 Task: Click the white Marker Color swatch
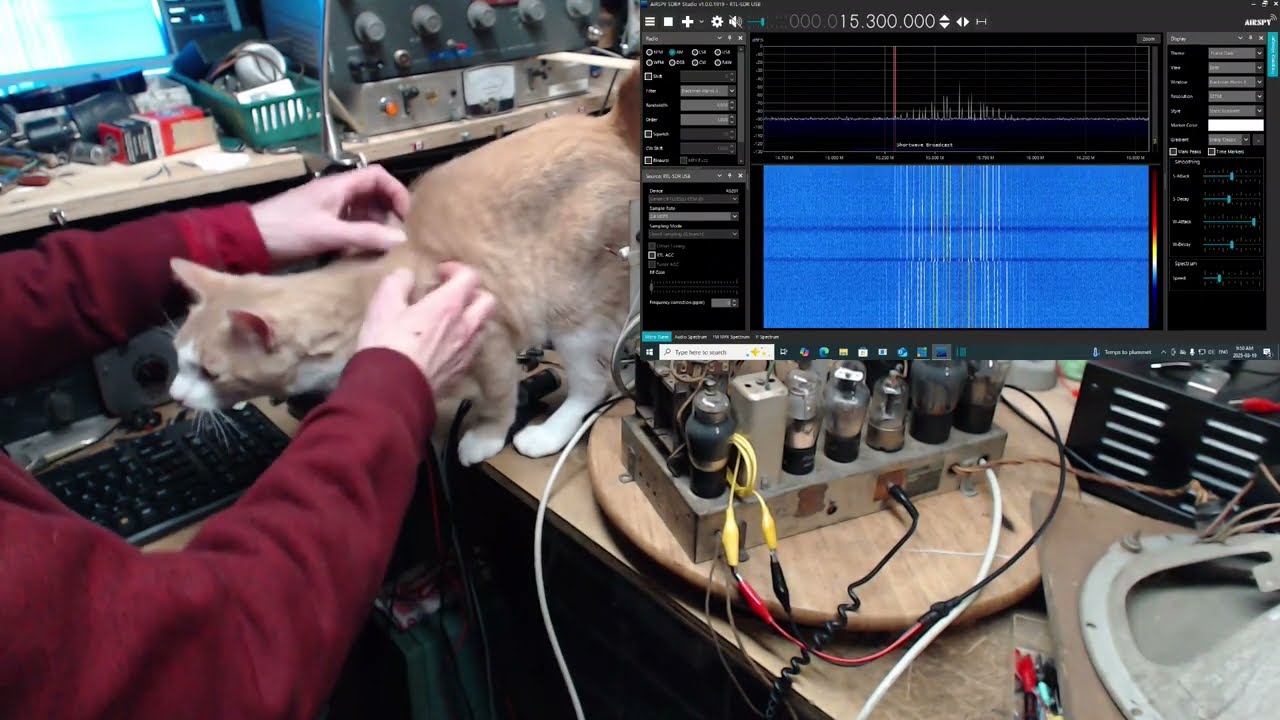1236,125
